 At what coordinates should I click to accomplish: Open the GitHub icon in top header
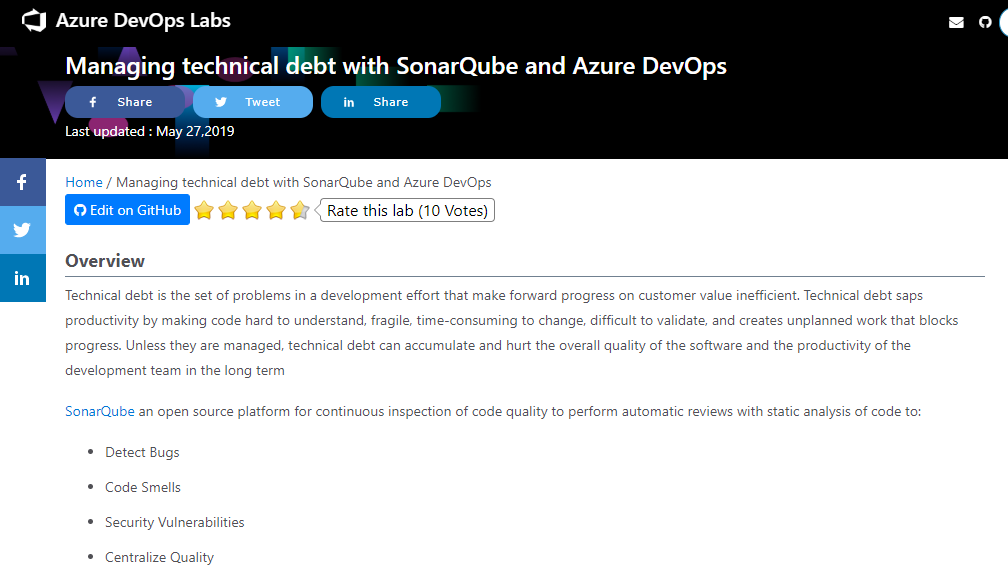tap(985, 22)
